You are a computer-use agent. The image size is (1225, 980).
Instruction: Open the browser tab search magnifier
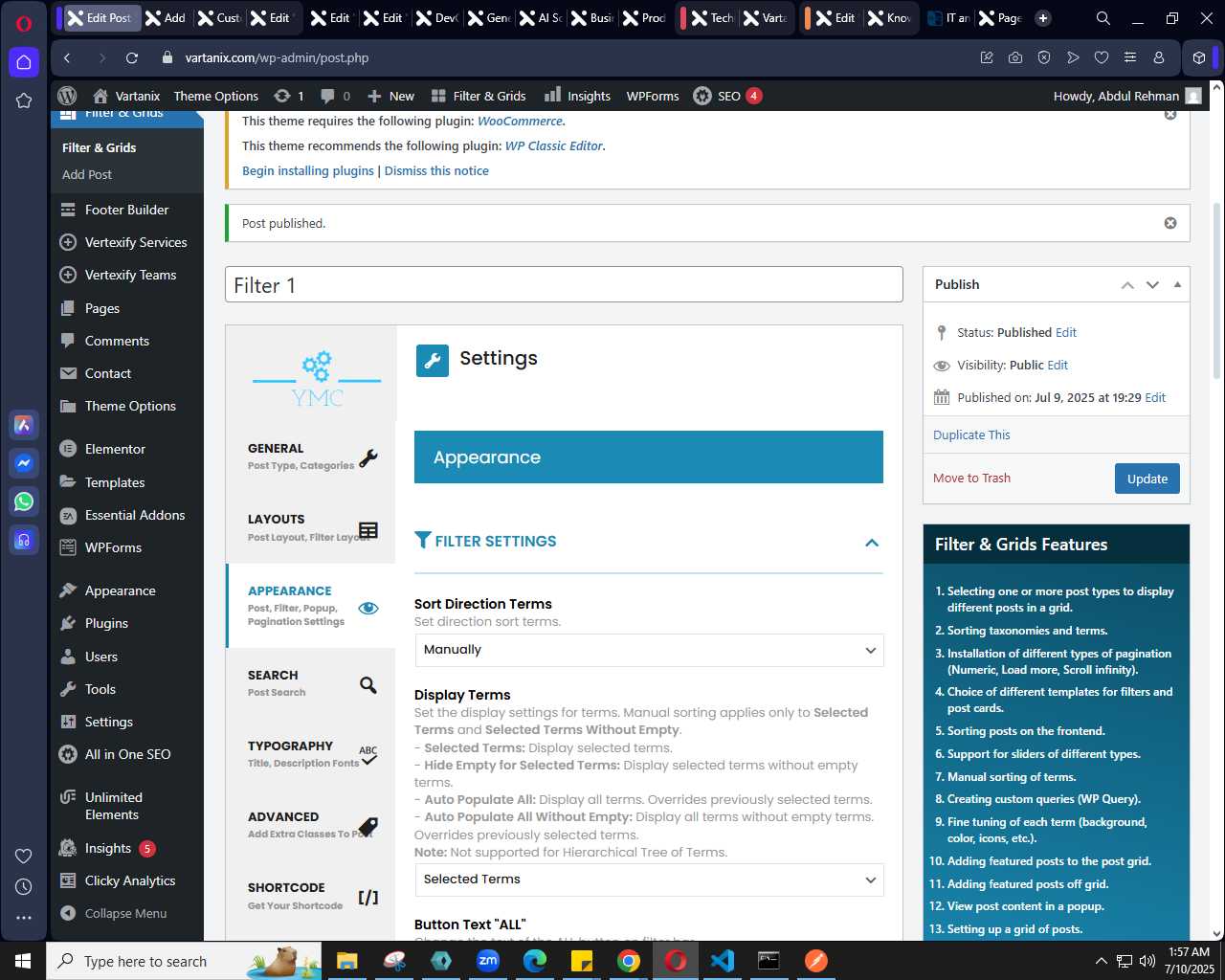tap(1102, 18)
